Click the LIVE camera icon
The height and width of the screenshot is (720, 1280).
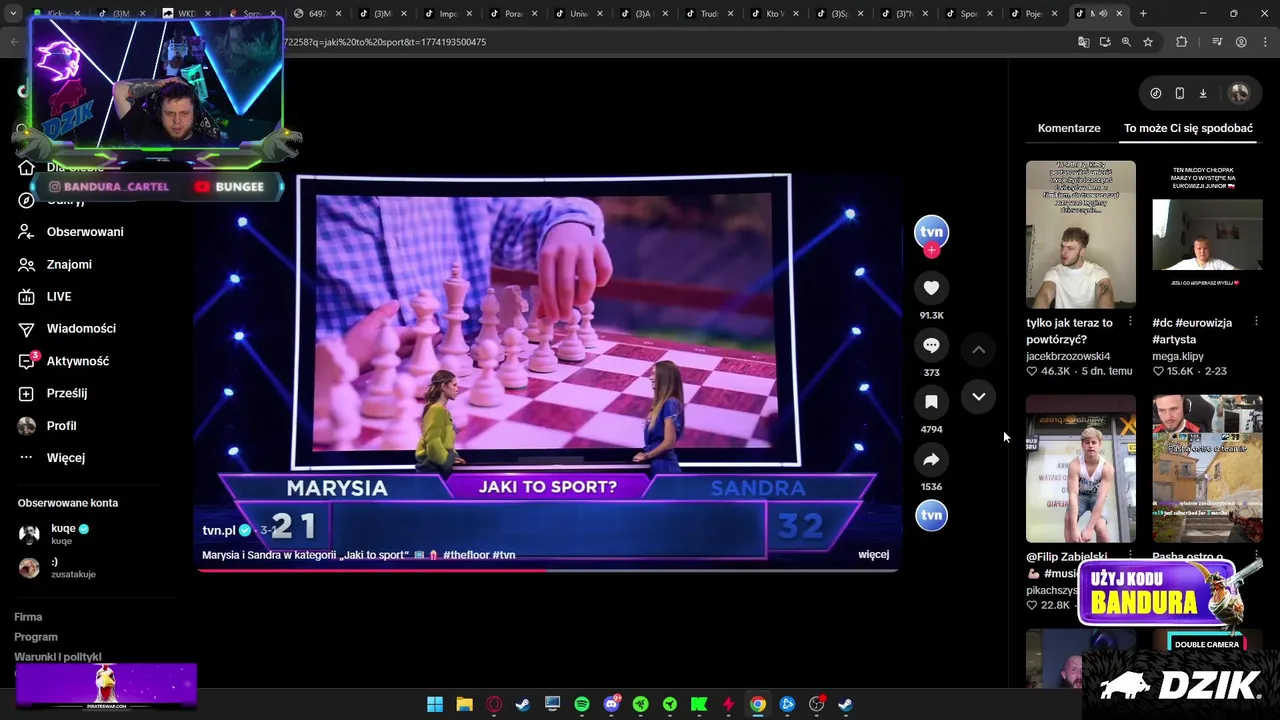[27, 296]
